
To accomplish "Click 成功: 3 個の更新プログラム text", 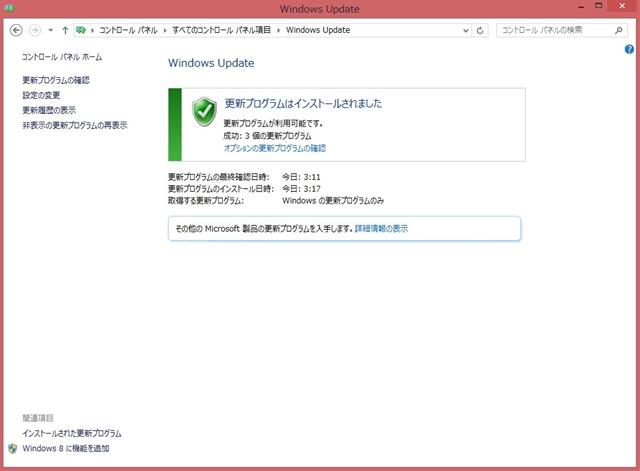I will (x=267, y=136).
